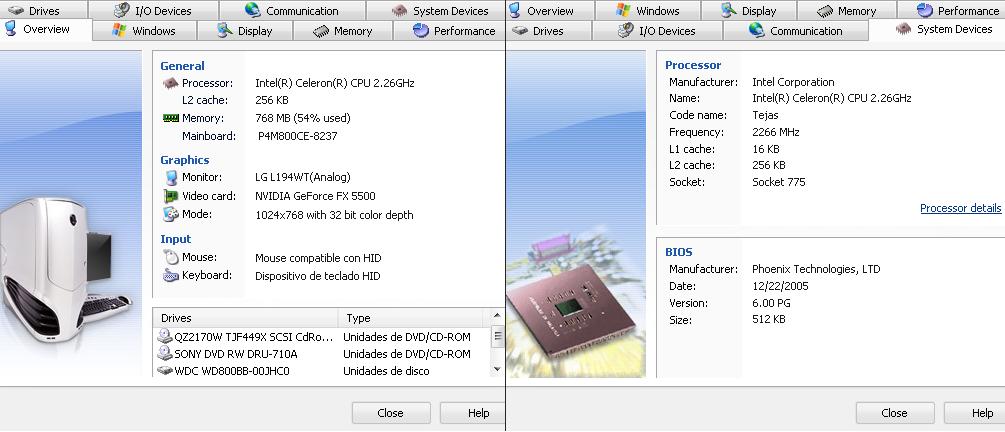Select Drives tab in right window
Image resolution: width=1005 pixels, height=432 pixels.
[x=549, y=31]
